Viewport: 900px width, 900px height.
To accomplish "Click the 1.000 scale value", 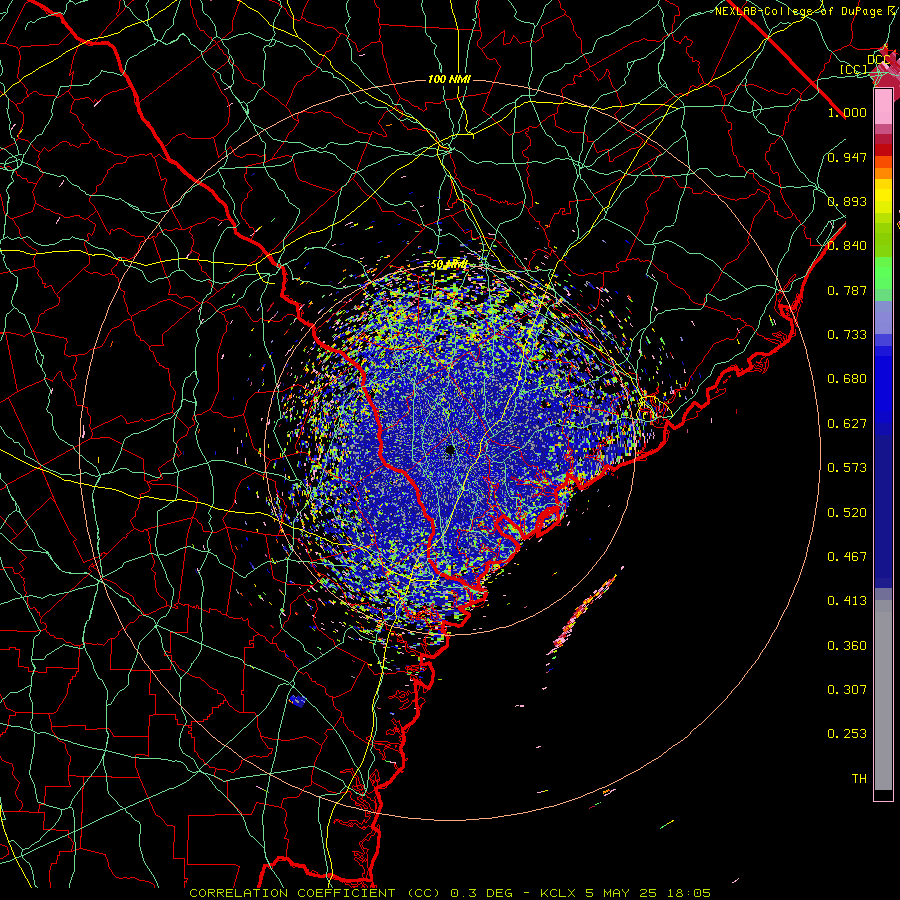I will pyautogui.click(x=847, y=112).
